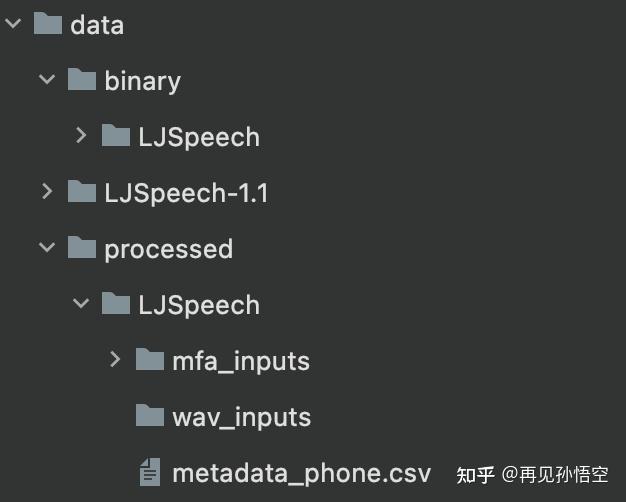Click the data folder icon

pyautogui.click(x=48, y=24)
